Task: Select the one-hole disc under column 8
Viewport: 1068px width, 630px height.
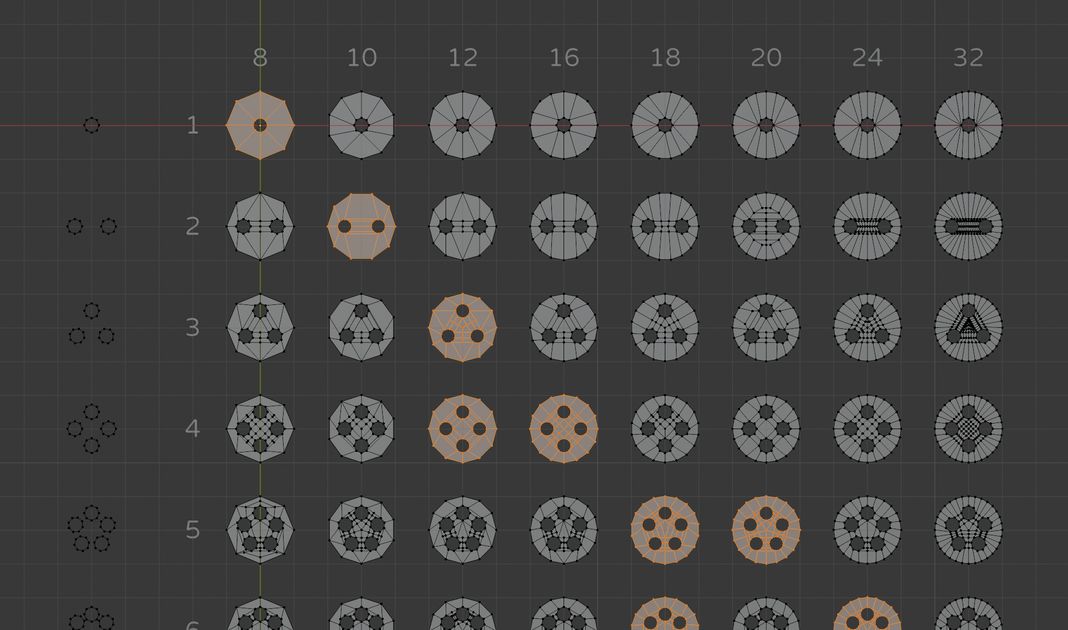Action: [x=260, y=125]
